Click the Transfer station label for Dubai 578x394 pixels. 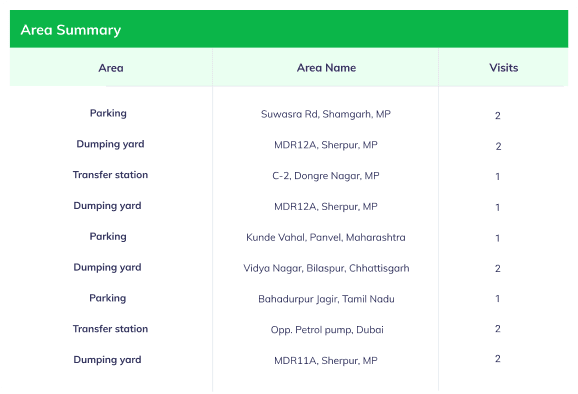(110, 329)
